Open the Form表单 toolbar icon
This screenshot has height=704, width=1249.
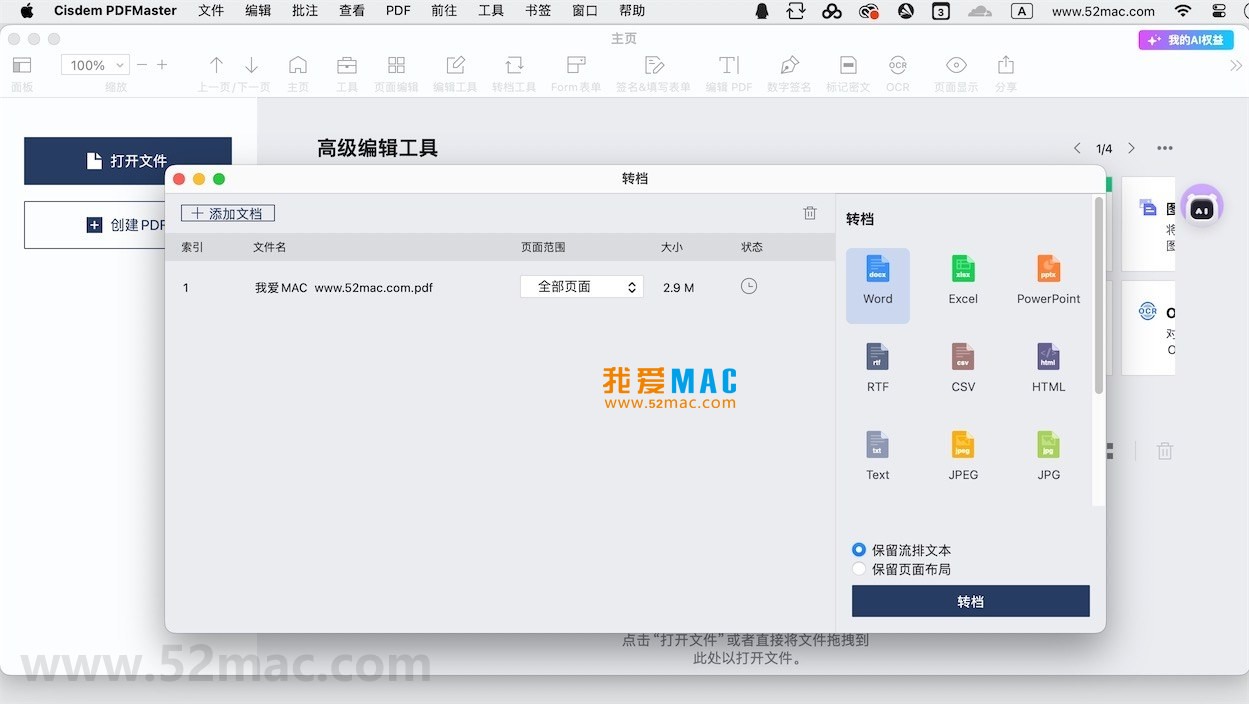click(x=576, y=65)
